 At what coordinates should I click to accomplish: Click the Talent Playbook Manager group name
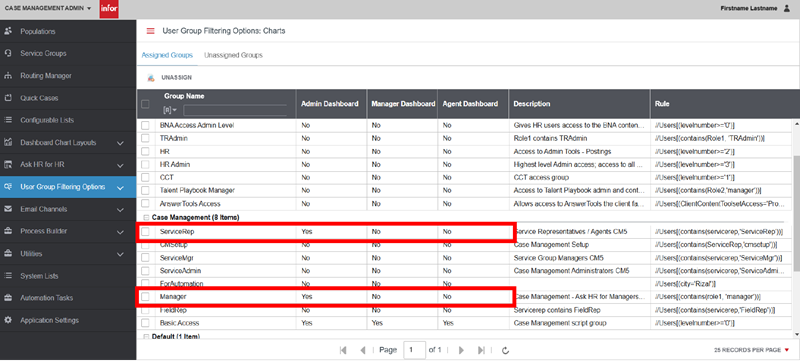pyautogui.click(x=197, y=190)
